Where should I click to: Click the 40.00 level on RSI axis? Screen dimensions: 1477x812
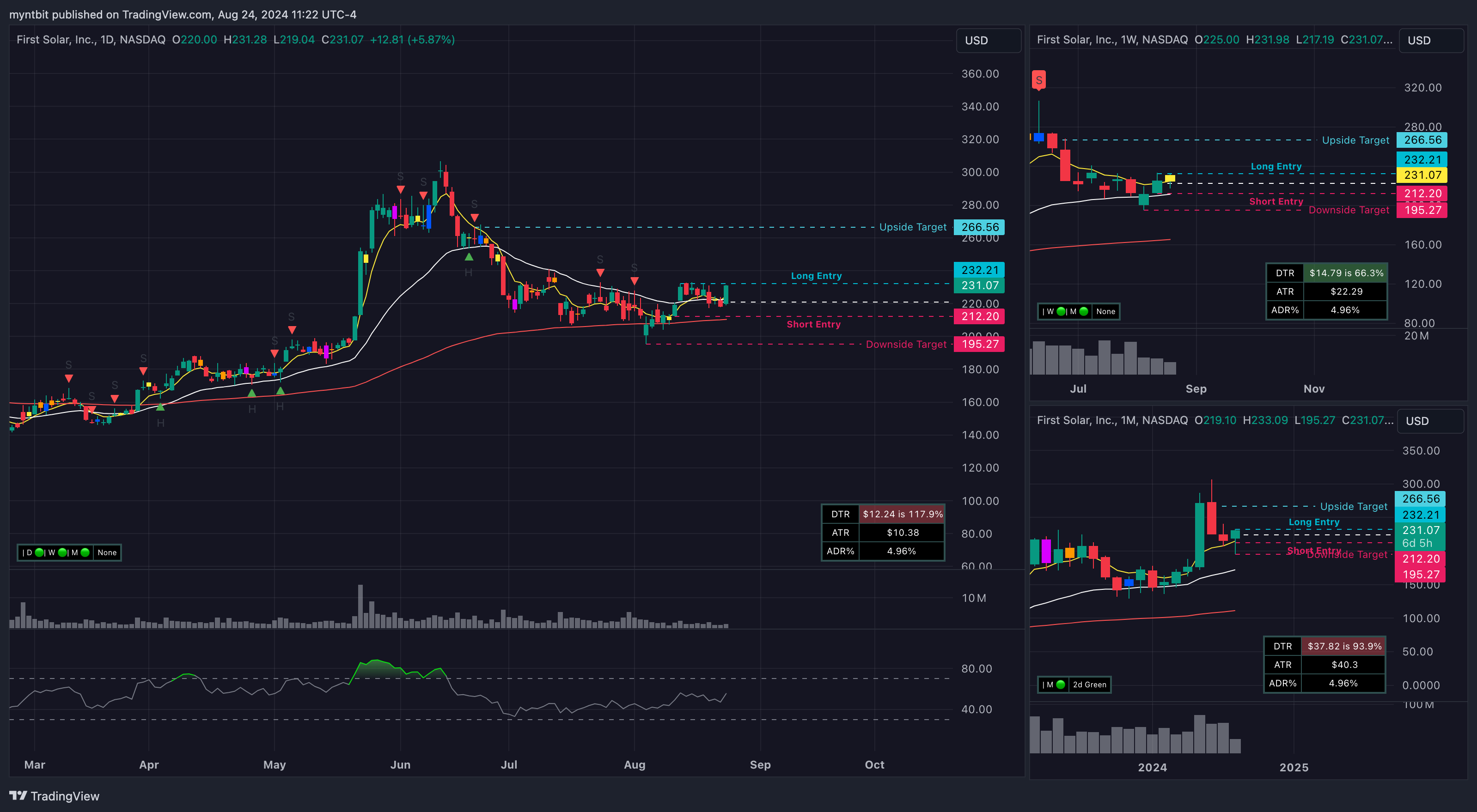coord(977,709)
